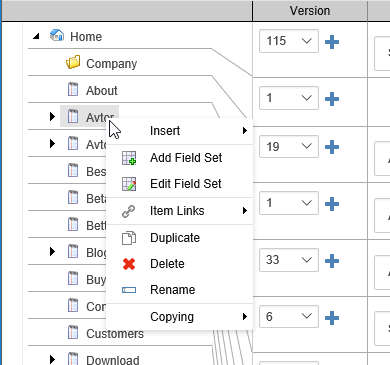Collapse the Home tree node
This screenshot has height=365, width=390.
pyautogui.click(x=36, y=36)
